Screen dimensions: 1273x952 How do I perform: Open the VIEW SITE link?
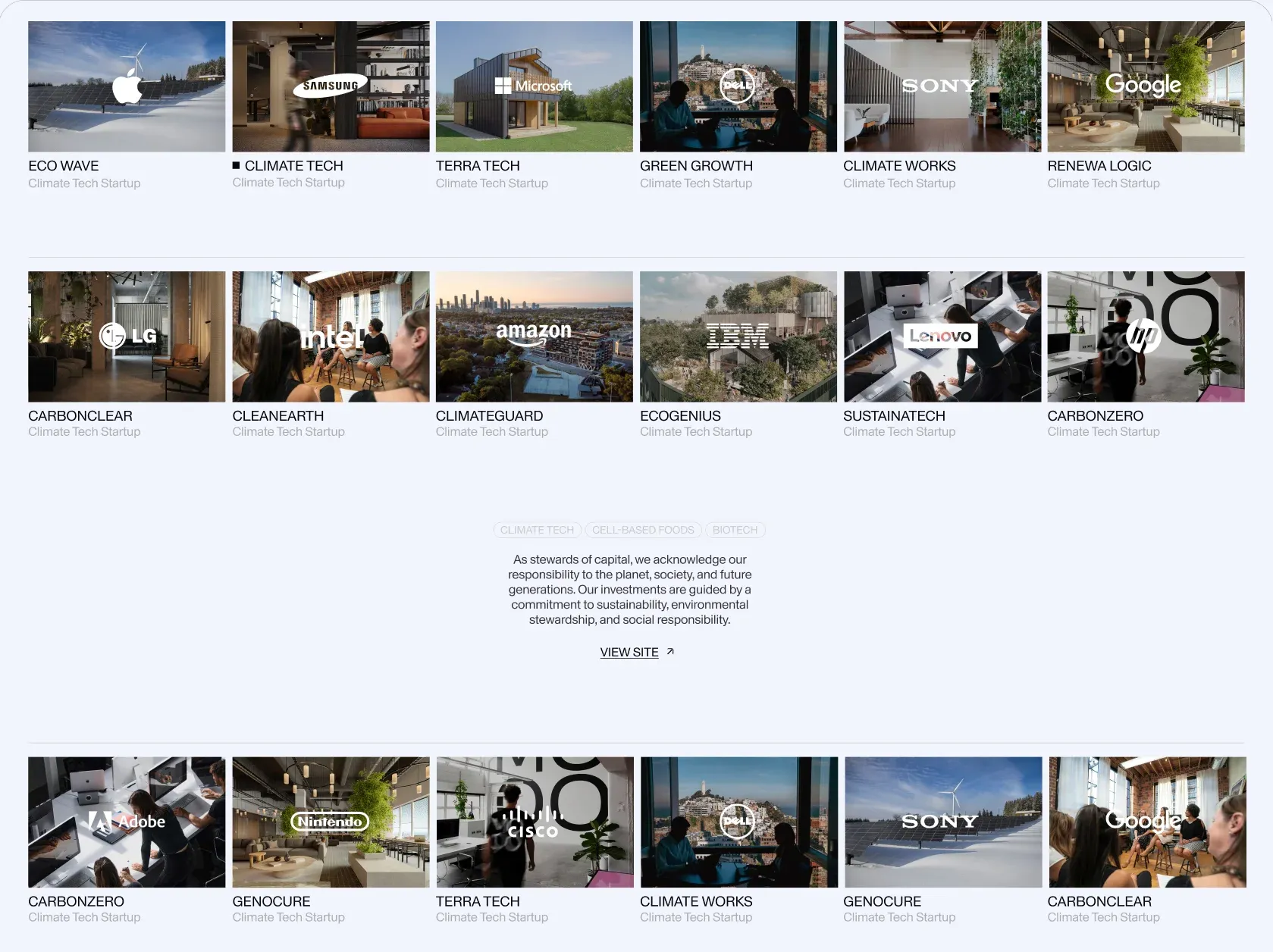coord(629,653)
